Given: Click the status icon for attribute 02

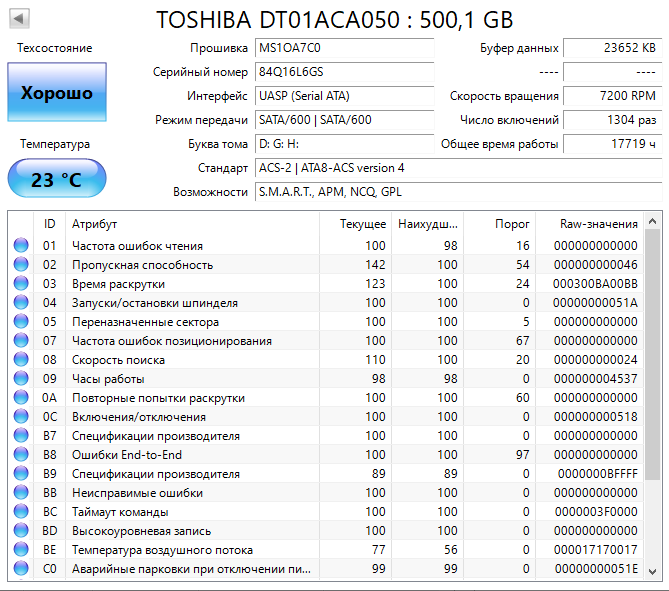Looking at the screenshot, I should (x=21, y=265).
